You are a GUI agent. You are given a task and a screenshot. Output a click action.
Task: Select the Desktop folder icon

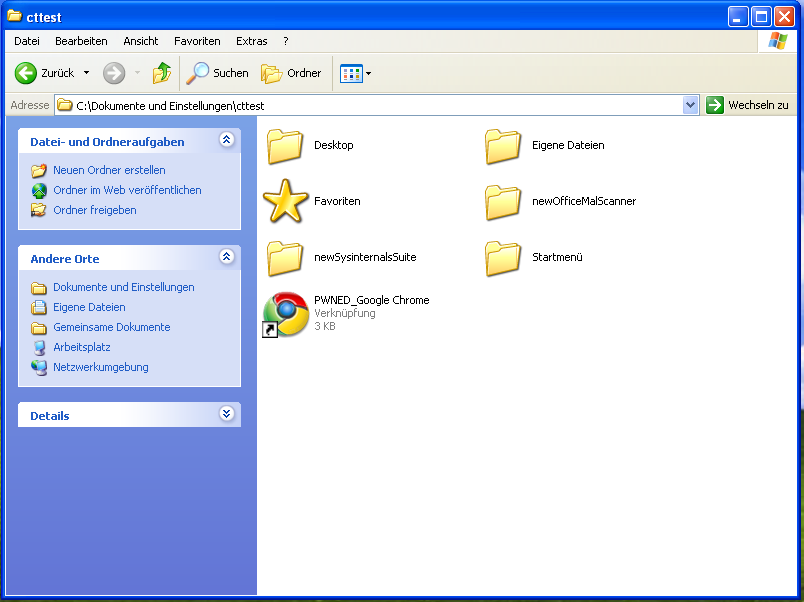(x=285, y=146)
